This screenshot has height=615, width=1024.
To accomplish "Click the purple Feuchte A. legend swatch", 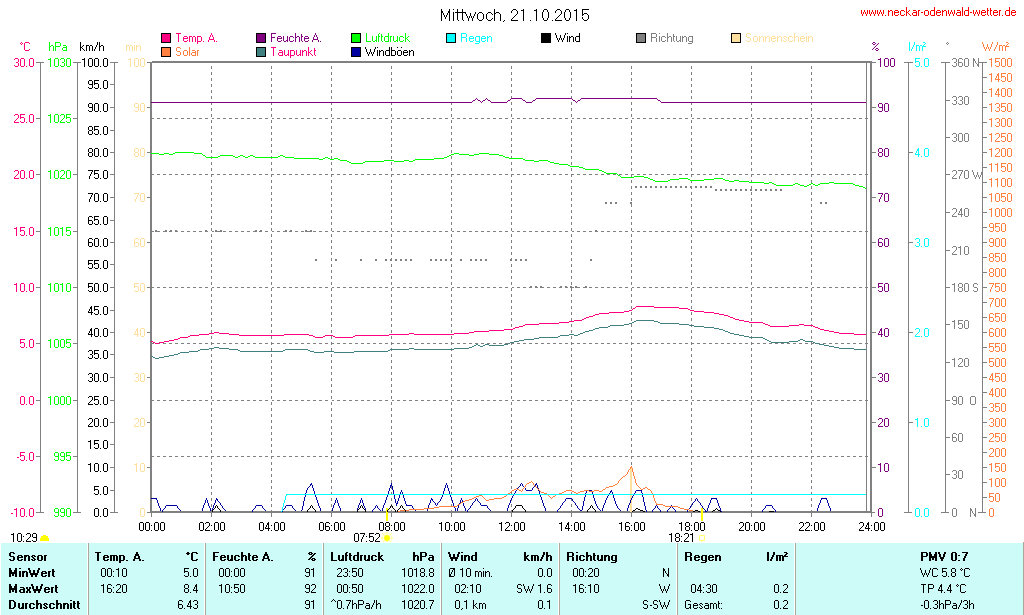I will pos(261,39).
